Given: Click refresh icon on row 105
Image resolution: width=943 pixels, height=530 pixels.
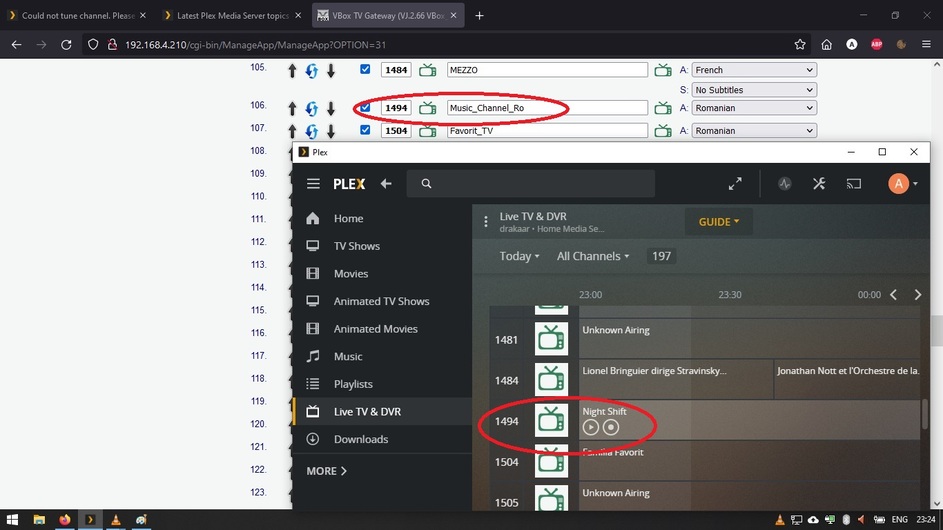Looking at the screenshot, I should (312, 70).
